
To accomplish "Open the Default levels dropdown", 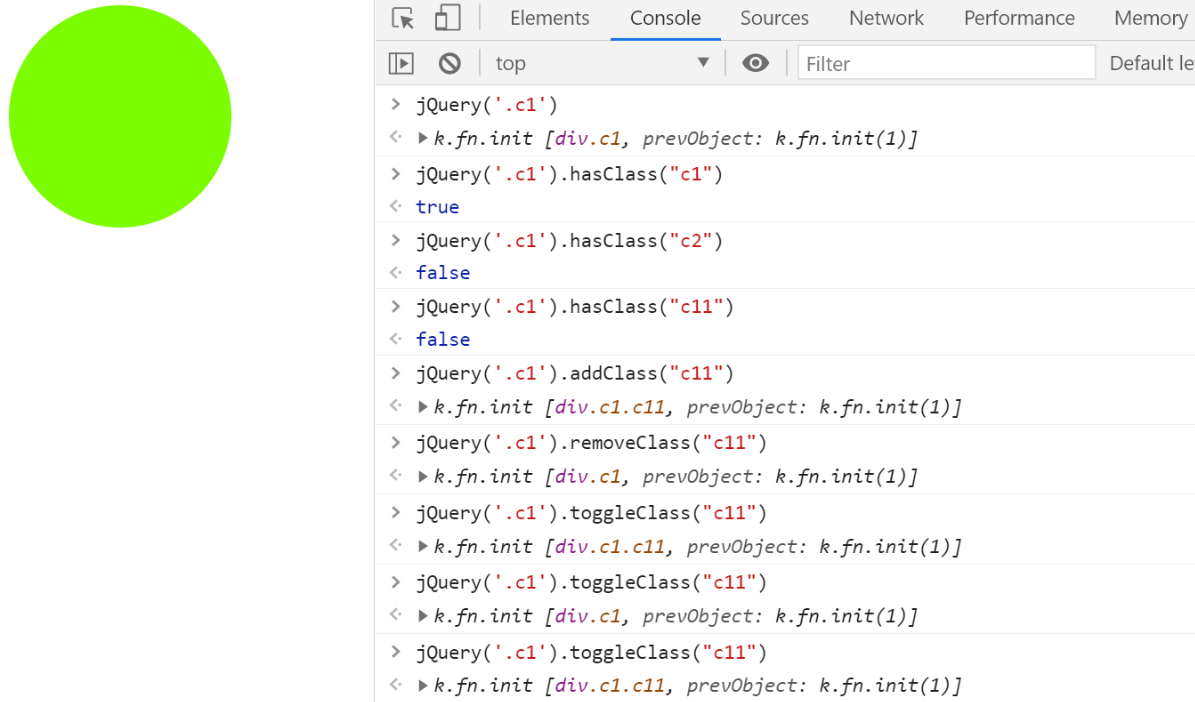I will tap(1152, 63).
